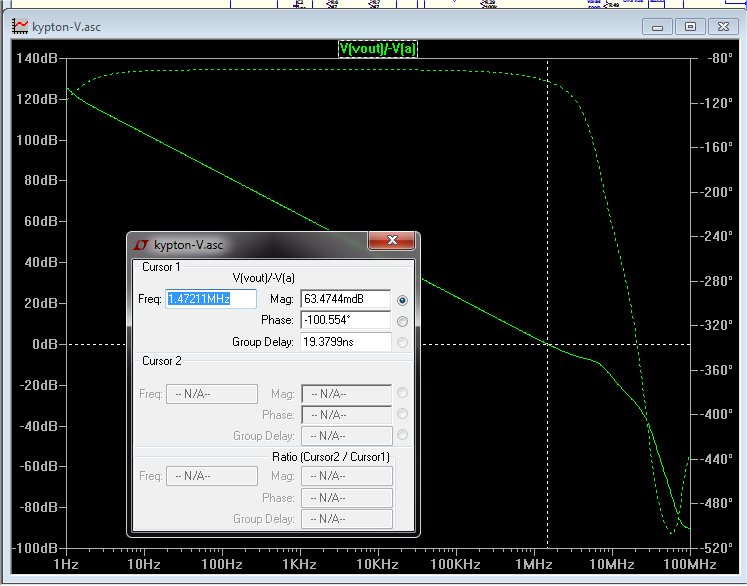Click the 10KHz frequency axis label
747x586 pixels.
(x=377, y=565)
